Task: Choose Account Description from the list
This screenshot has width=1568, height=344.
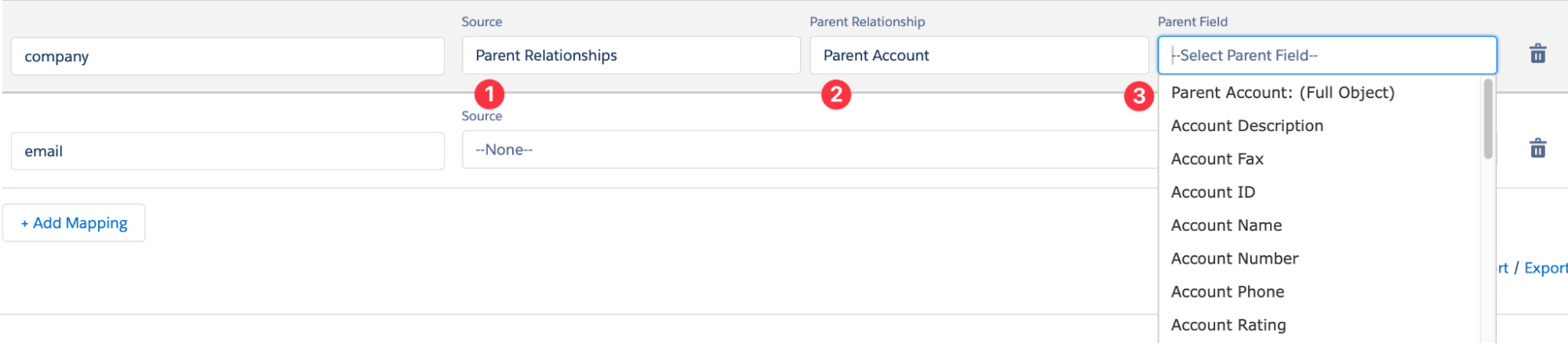Action: [1246, 126]
